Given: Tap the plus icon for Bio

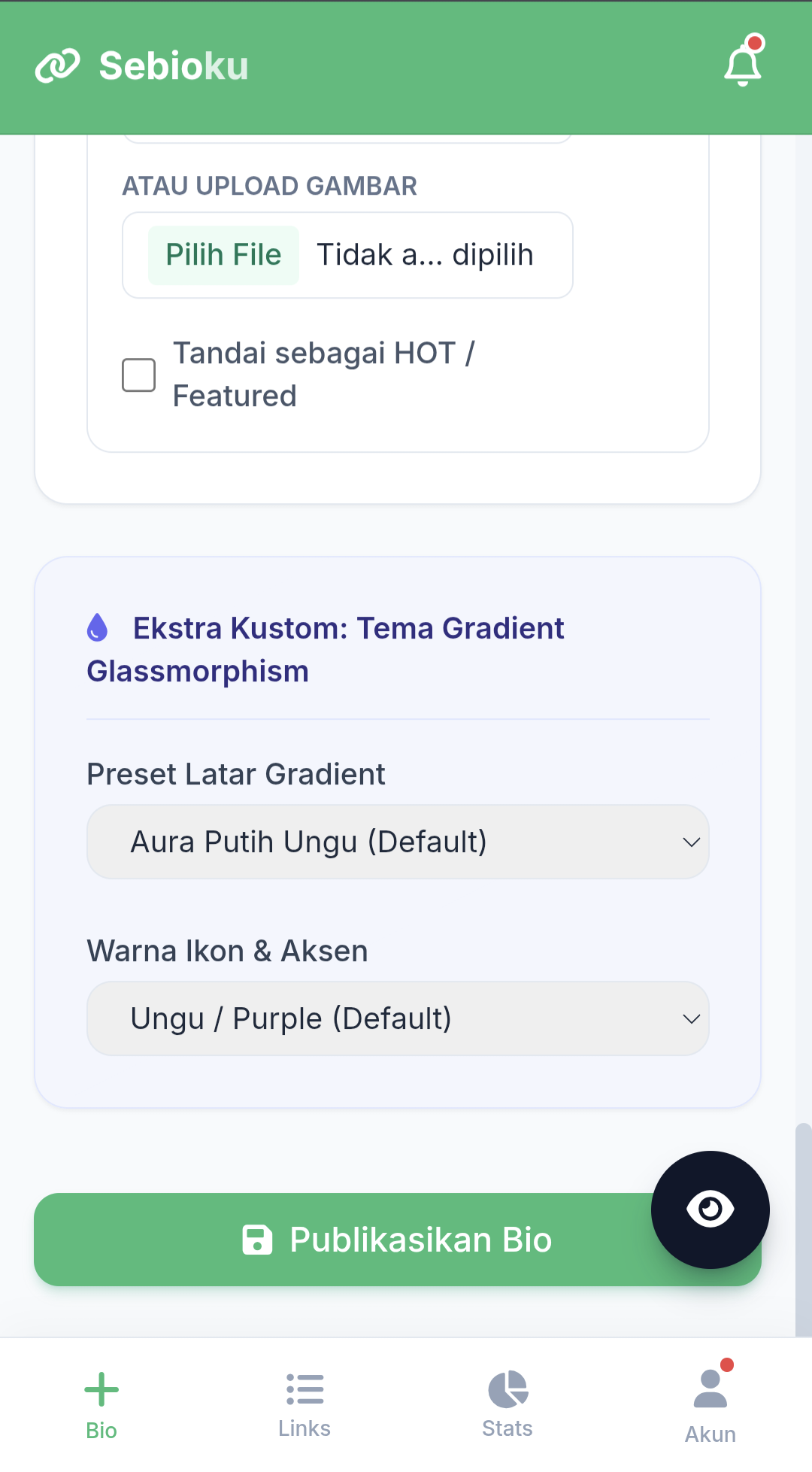Looking at the screenshot, I should pyautogui.click(x=101, y=1389).
